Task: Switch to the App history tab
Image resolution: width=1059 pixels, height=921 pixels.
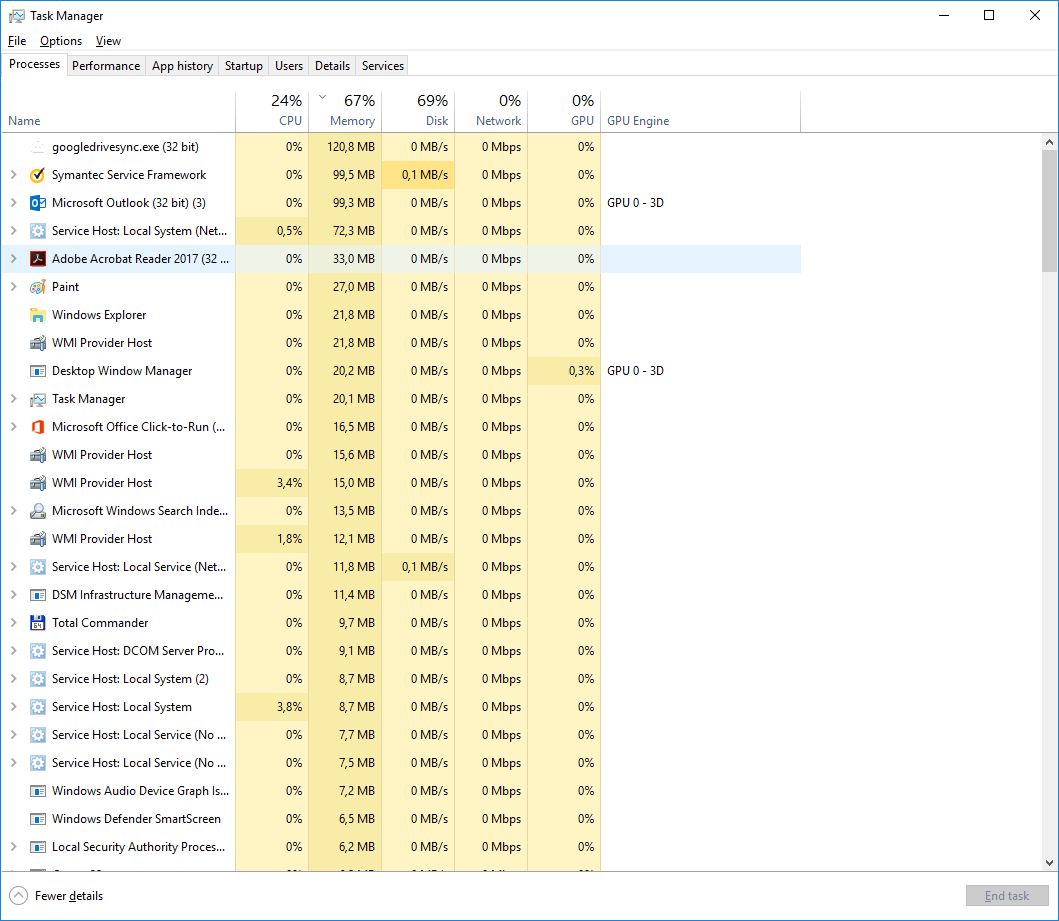Action: [x=182, y=65]
